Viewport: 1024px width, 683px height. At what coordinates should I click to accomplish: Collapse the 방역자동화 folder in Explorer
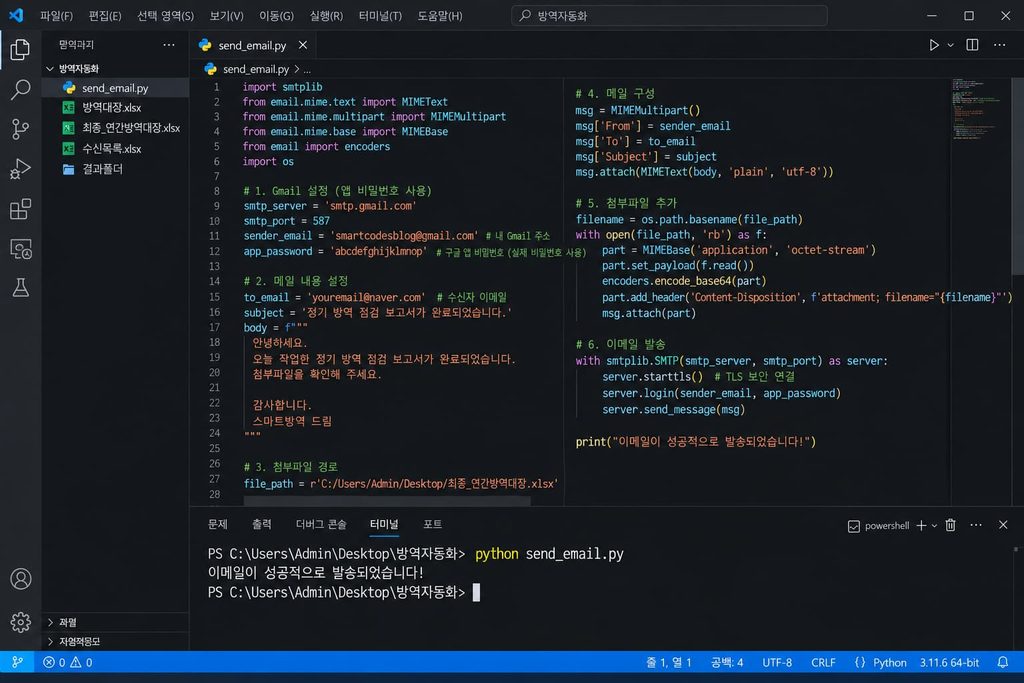coord(50,69)
